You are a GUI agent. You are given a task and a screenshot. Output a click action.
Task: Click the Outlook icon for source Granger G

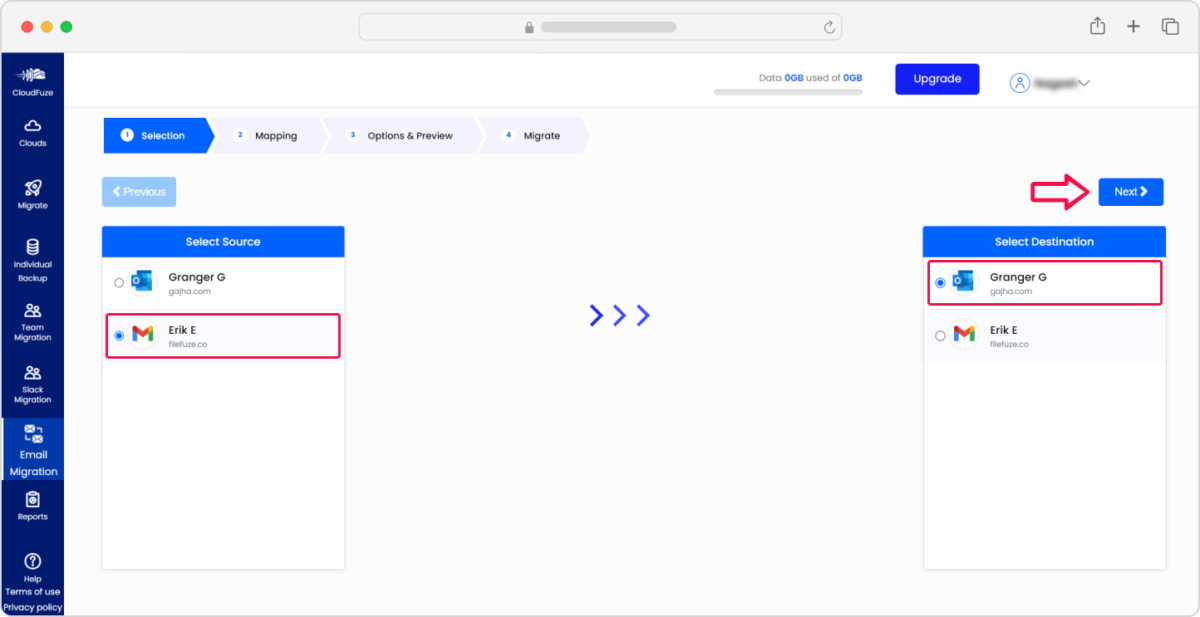[142, 282]
